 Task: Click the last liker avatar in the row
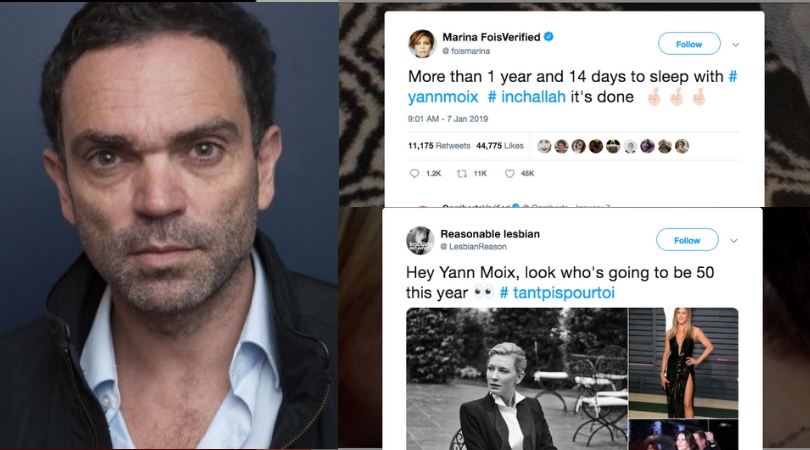pos(682,146)
